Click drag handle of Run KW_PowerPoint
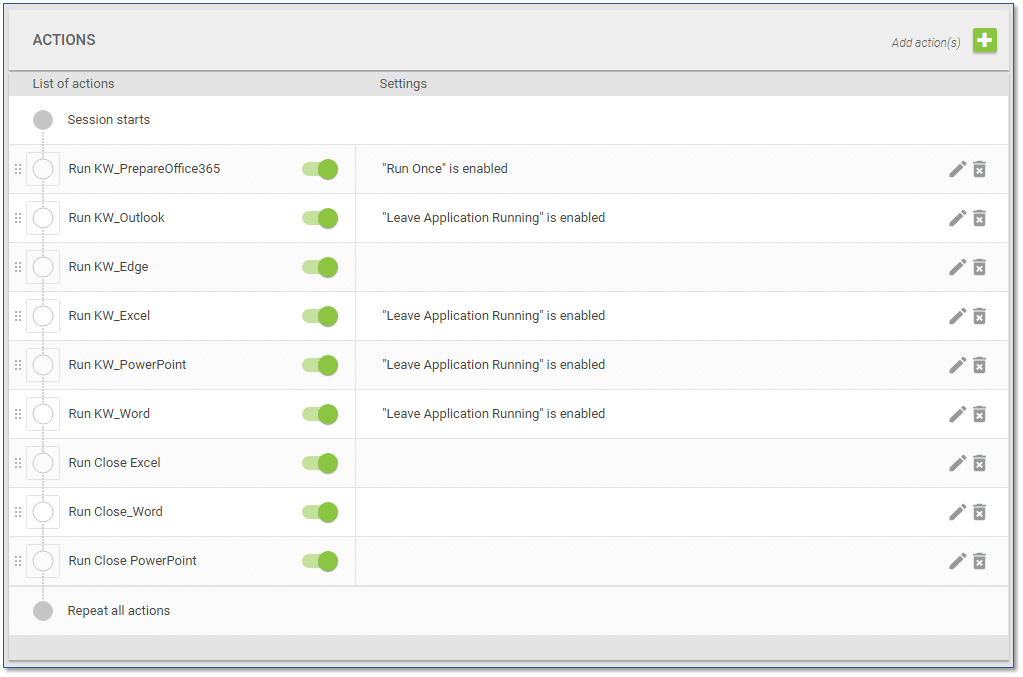 point(18,365)
